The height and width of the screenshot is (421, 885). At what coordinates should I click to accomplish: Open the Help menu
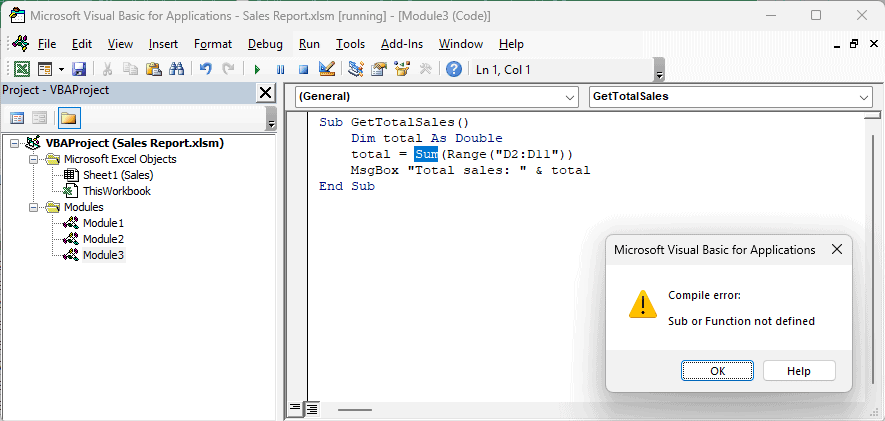point(511,44)
